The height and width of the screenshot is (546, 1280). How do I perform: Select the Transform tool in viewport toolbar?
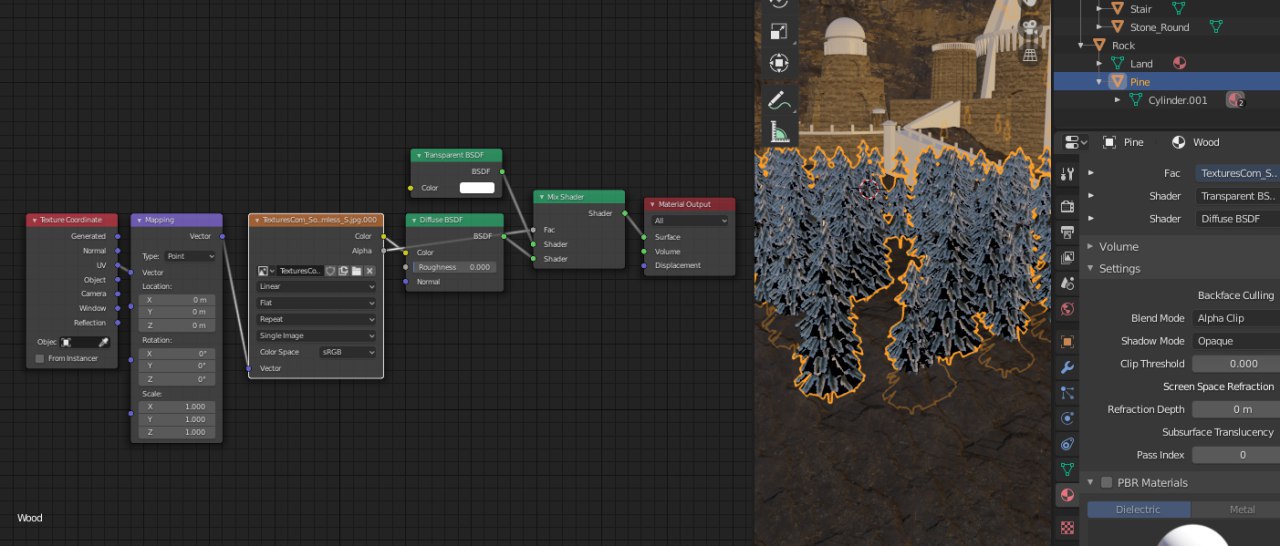pyautogui.click(x=779, y=63)
